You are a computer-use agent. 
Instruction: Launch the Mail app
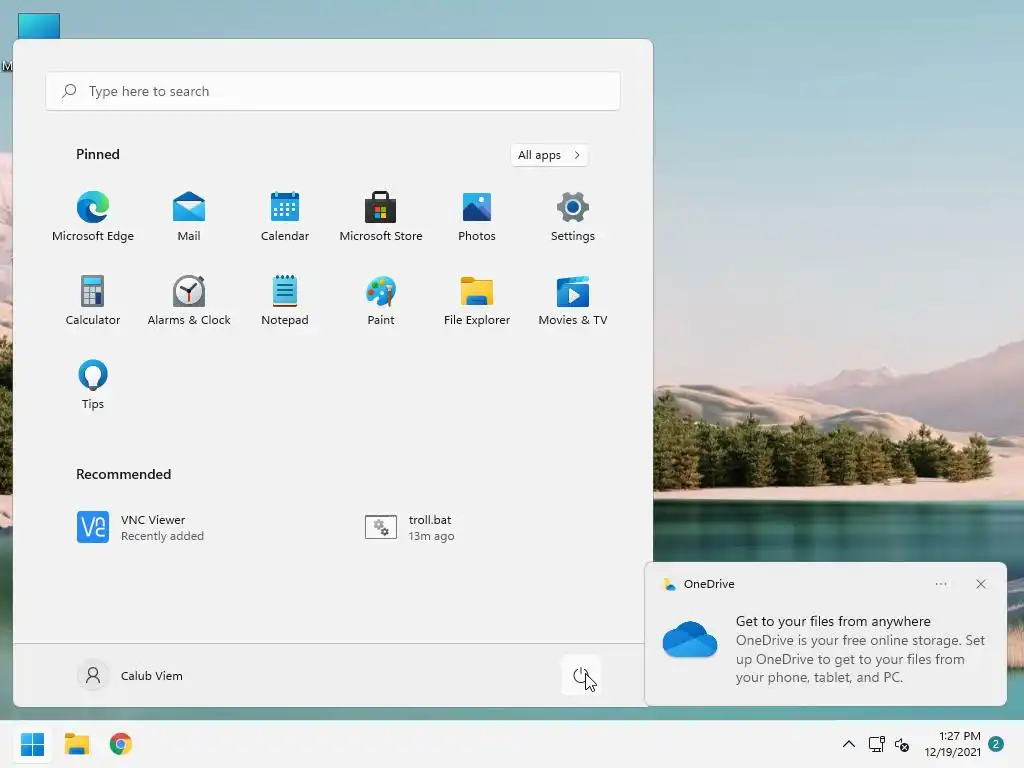[x=189, y=217]
